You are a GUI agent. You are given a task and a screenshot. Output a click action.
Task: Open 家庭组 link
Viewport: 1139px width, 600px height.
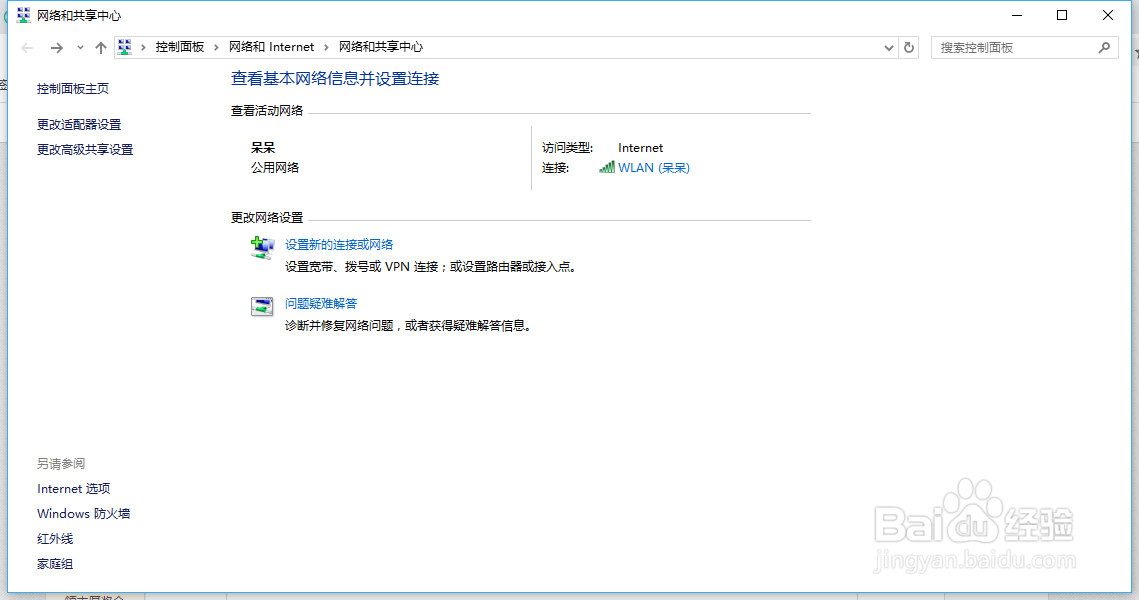click(55, 564)
